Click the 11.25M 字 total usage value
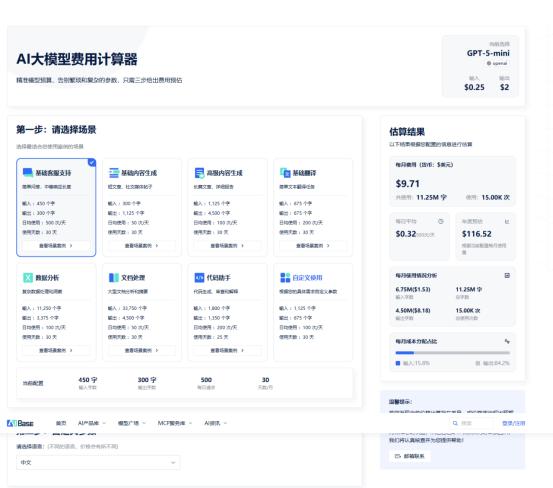 (431, 197)
